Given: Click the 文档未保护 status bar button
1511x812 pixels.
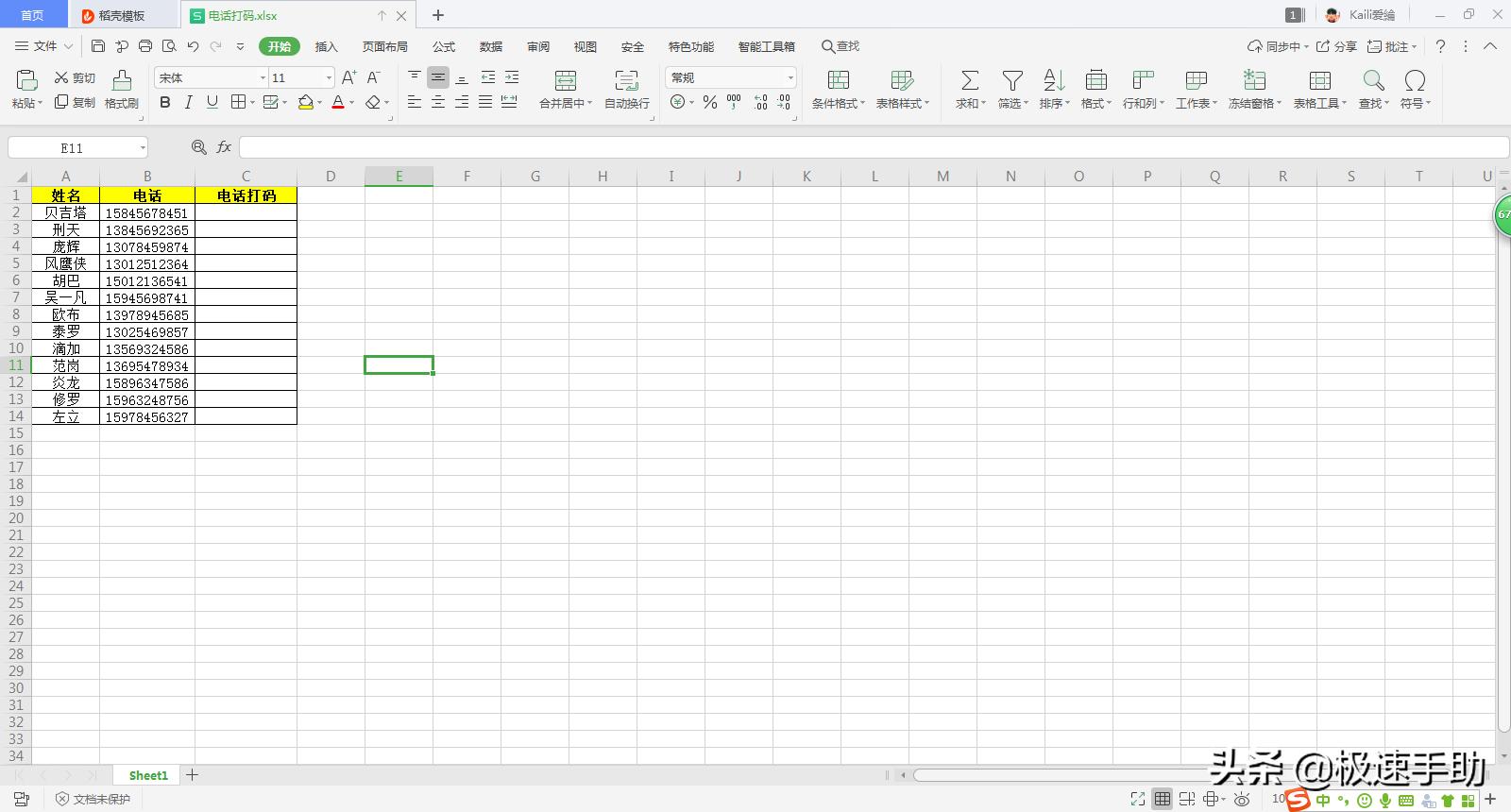Looking at the screenshot, I should (x=93, y=799).
